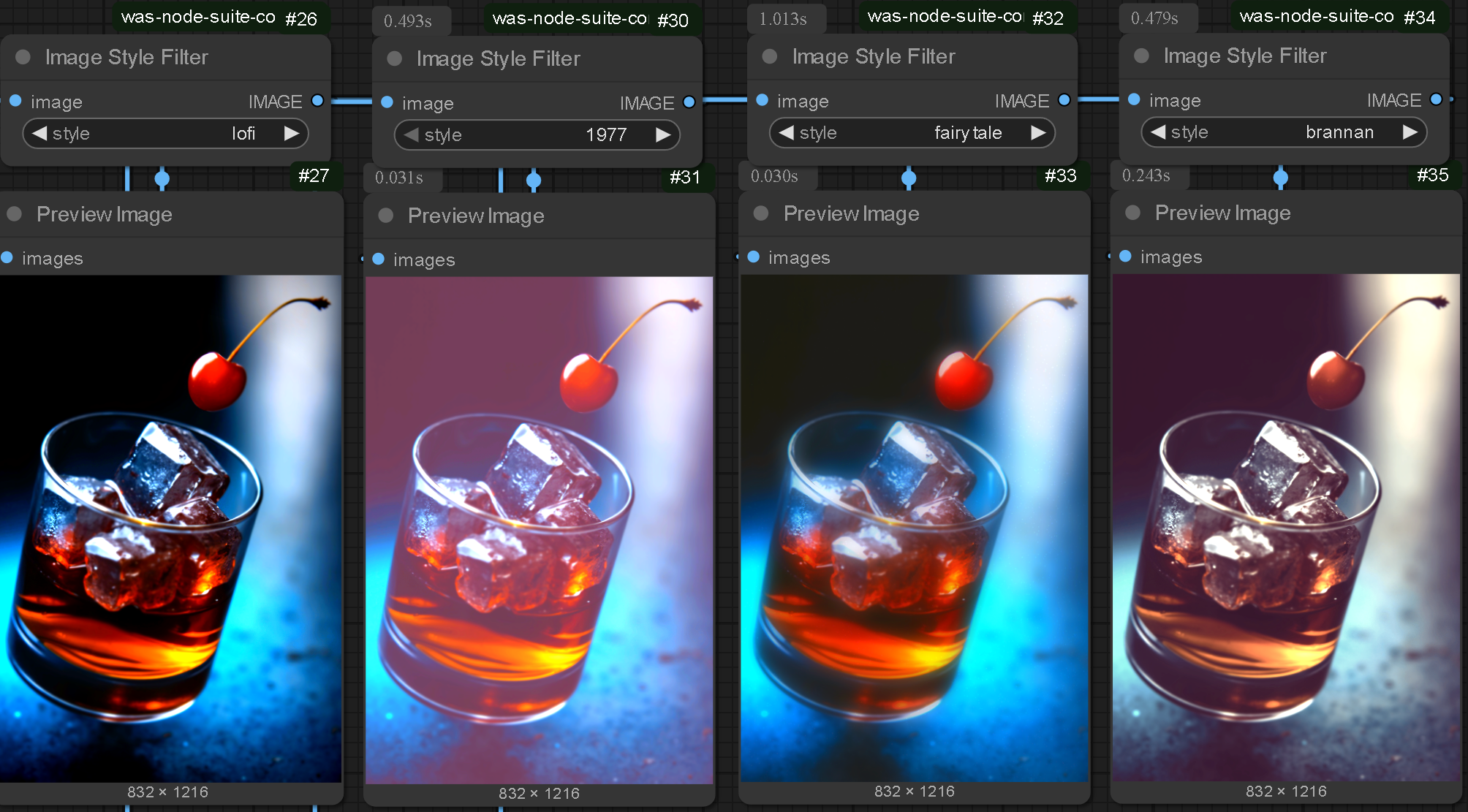Select the 1977 filtered cocktail preview image

pyautogui.click(x=539, y=530)
